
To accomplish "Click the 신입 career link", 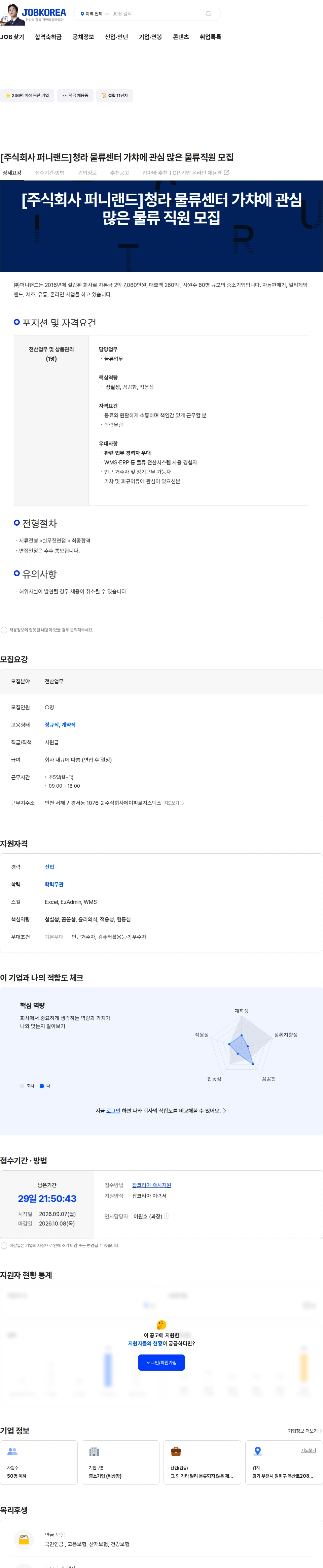I will point(49,867).
